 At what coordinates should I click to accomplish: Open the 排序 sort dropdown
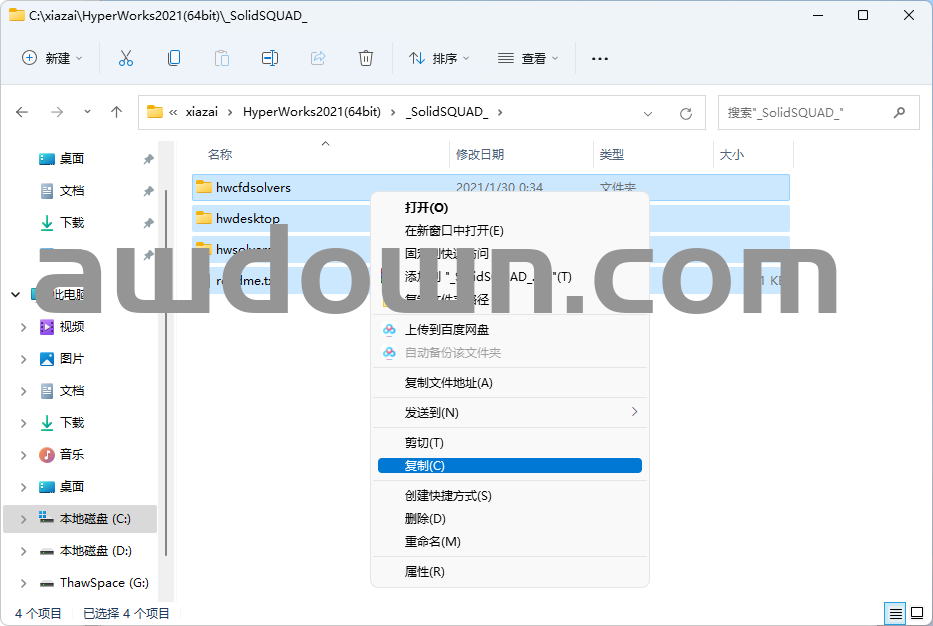pyautogui.click(x=439, y=58)
